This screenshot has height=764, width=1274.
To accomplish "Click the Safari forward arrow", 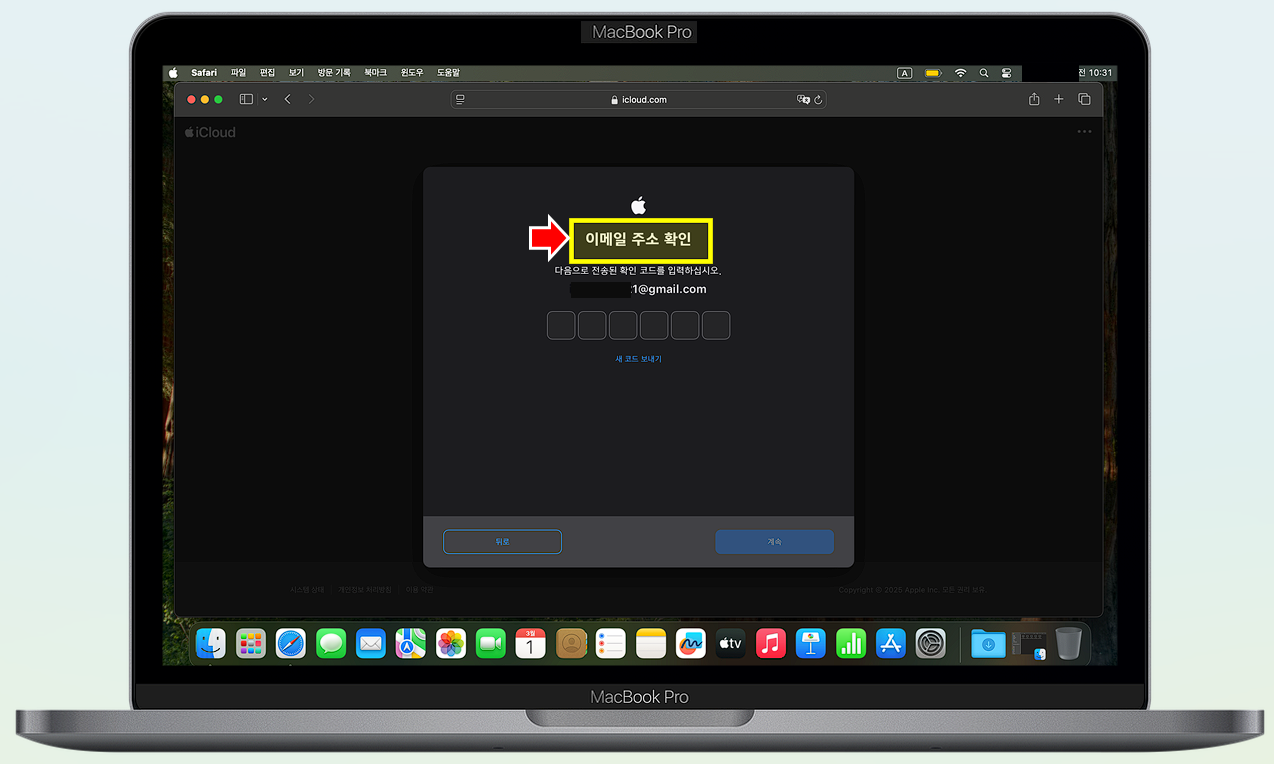I will 311,99.
